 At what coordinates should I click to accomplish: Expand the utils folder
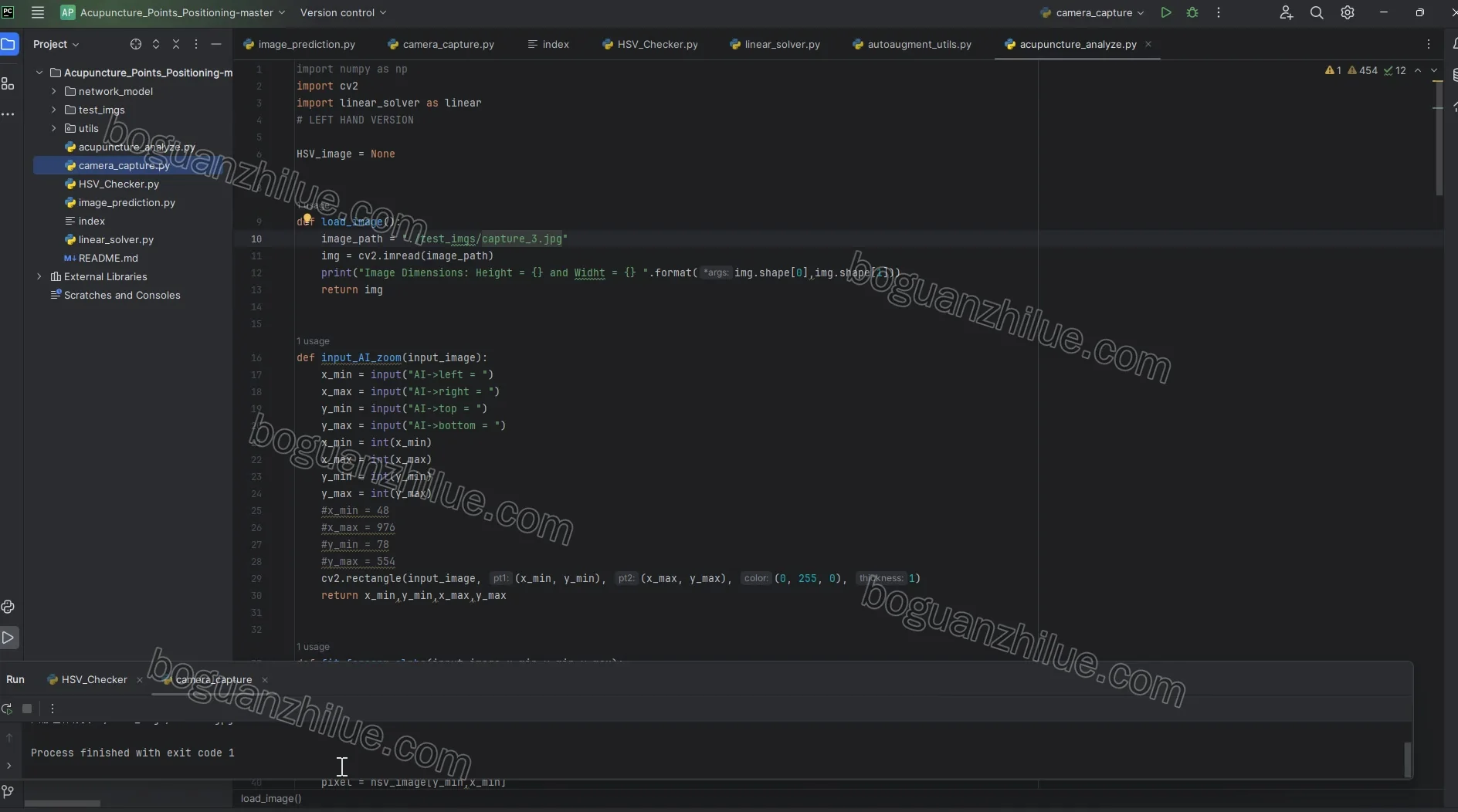[54, 128]
